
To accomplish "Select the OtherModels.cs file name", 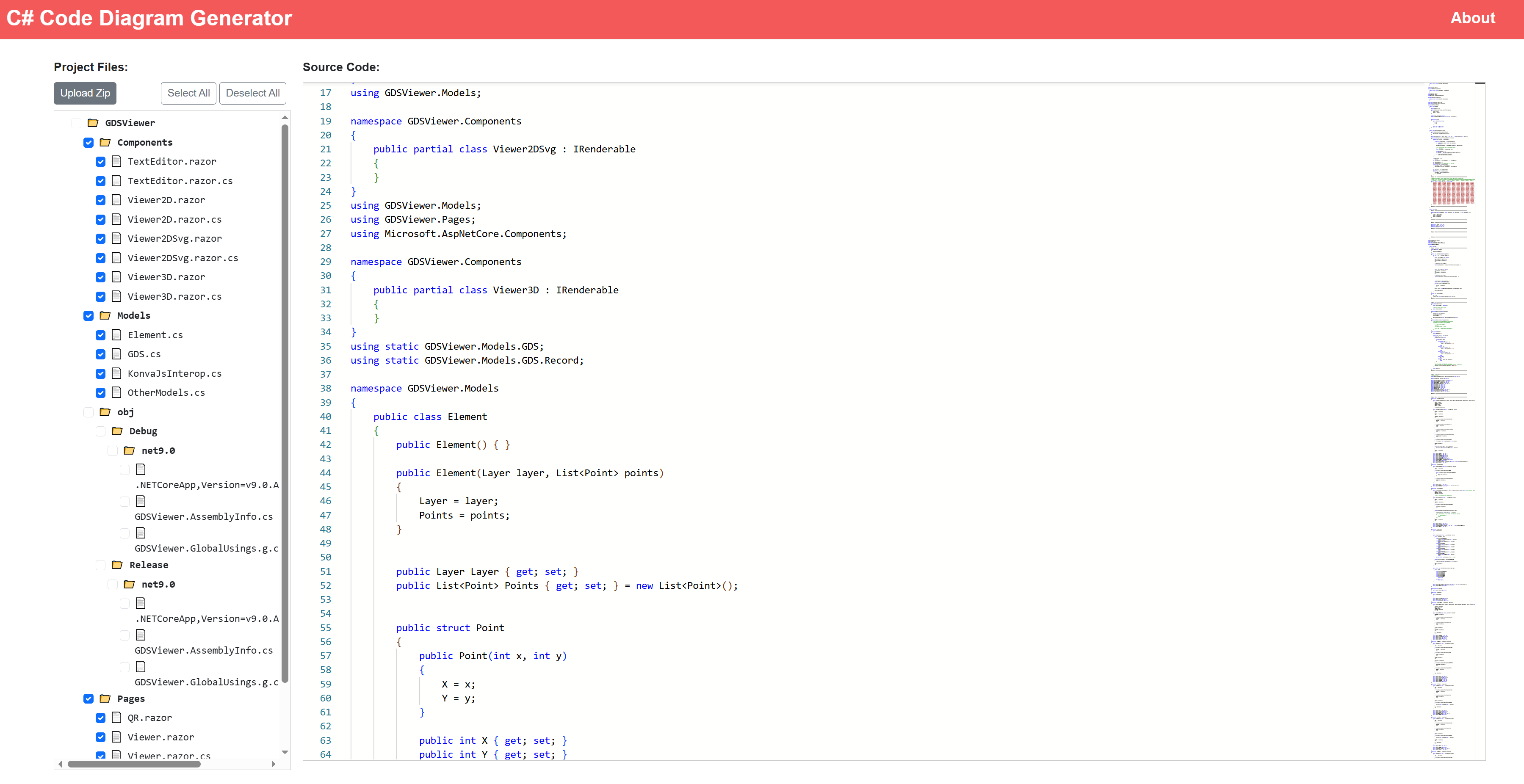I will pos(166,392).
